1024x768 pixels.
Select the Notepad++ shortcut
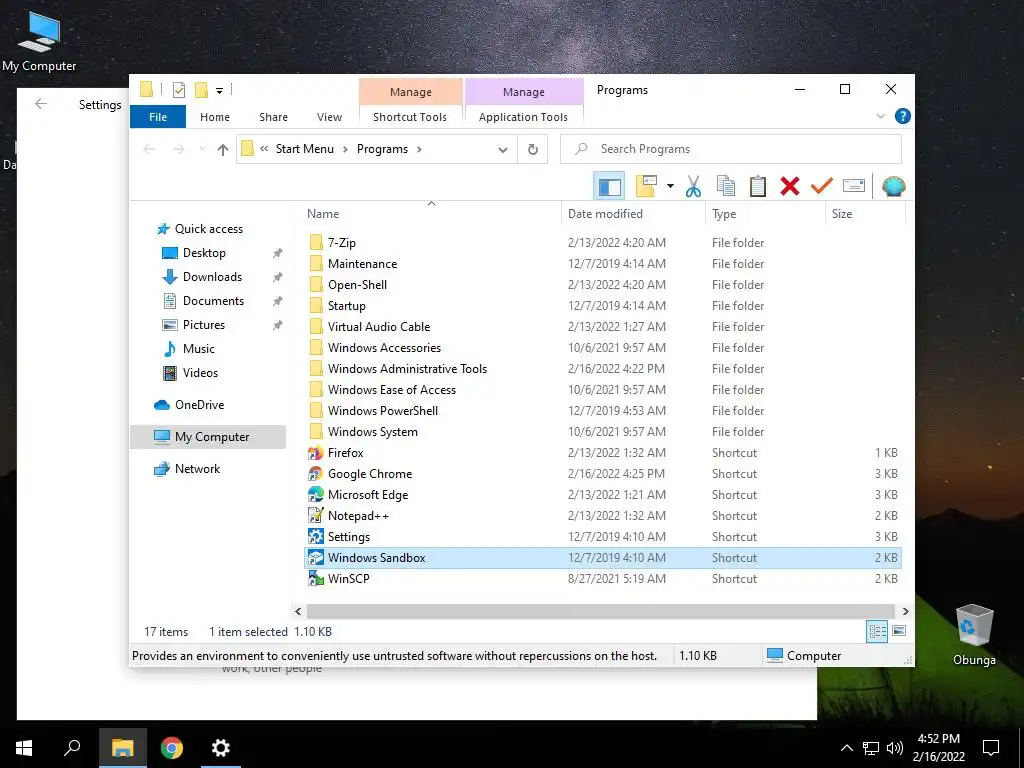pyautogui.click(x=358, y=516)
